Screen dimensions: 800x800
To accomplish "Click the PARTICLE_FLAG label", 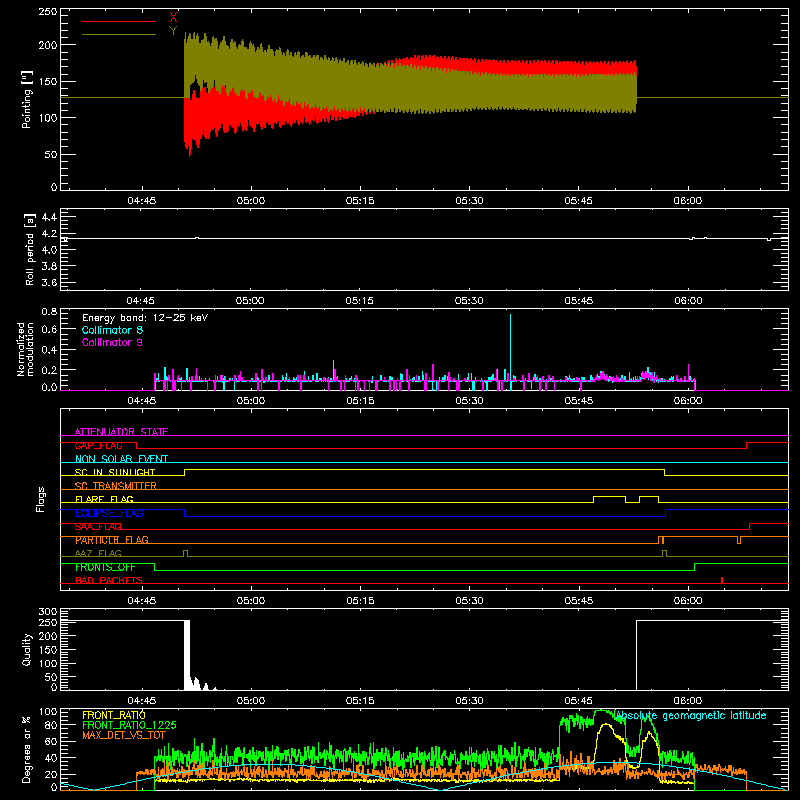I will [x=112, y=540].
